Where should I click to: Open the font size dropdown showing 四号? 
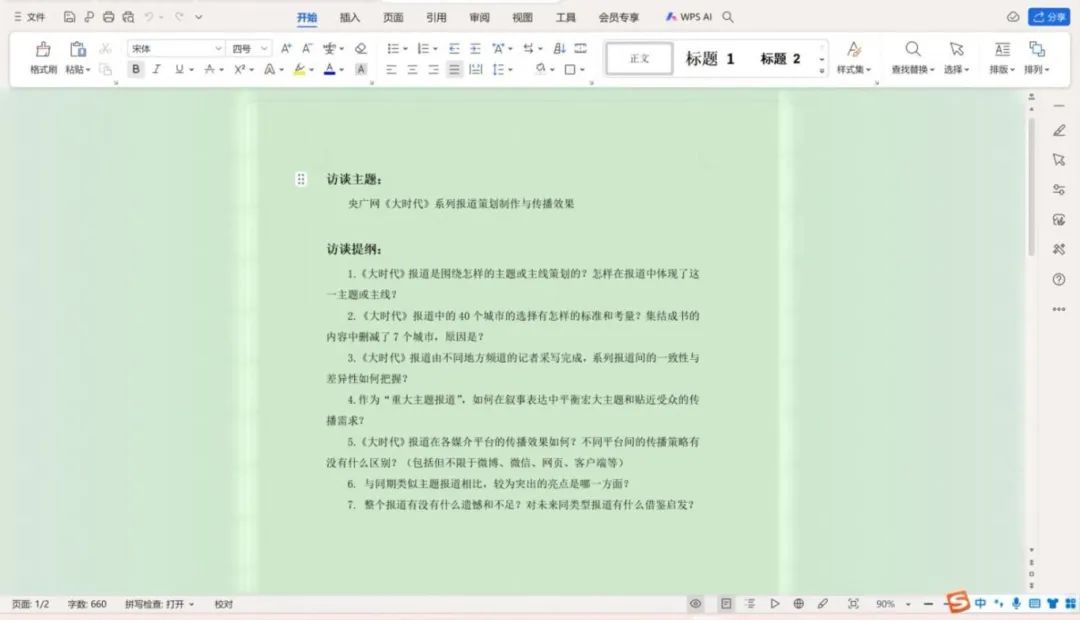264,48
